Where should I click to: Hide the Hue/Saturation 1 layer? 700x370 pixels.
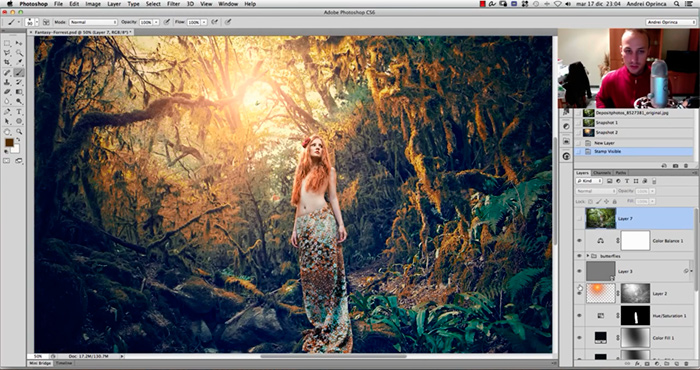coord(579,316)
